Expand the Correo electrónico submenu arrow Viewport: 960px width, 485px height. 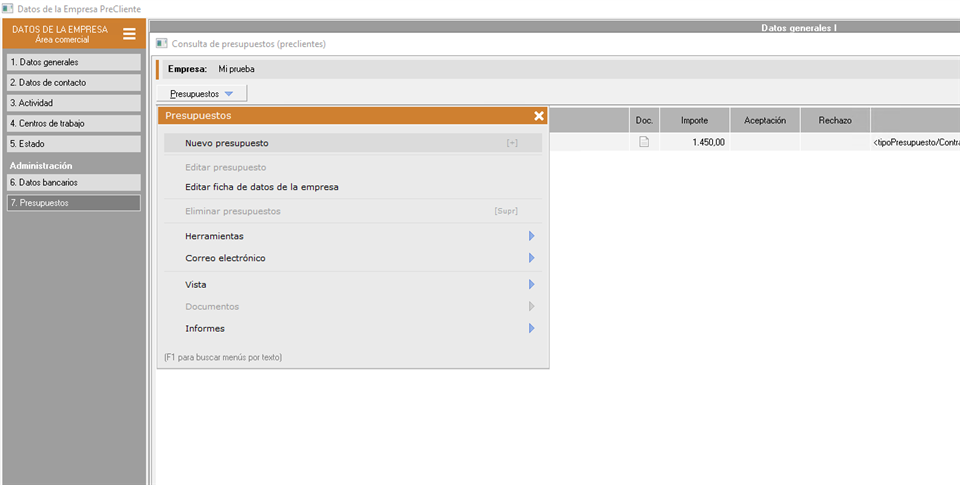[x=532, y=258]
